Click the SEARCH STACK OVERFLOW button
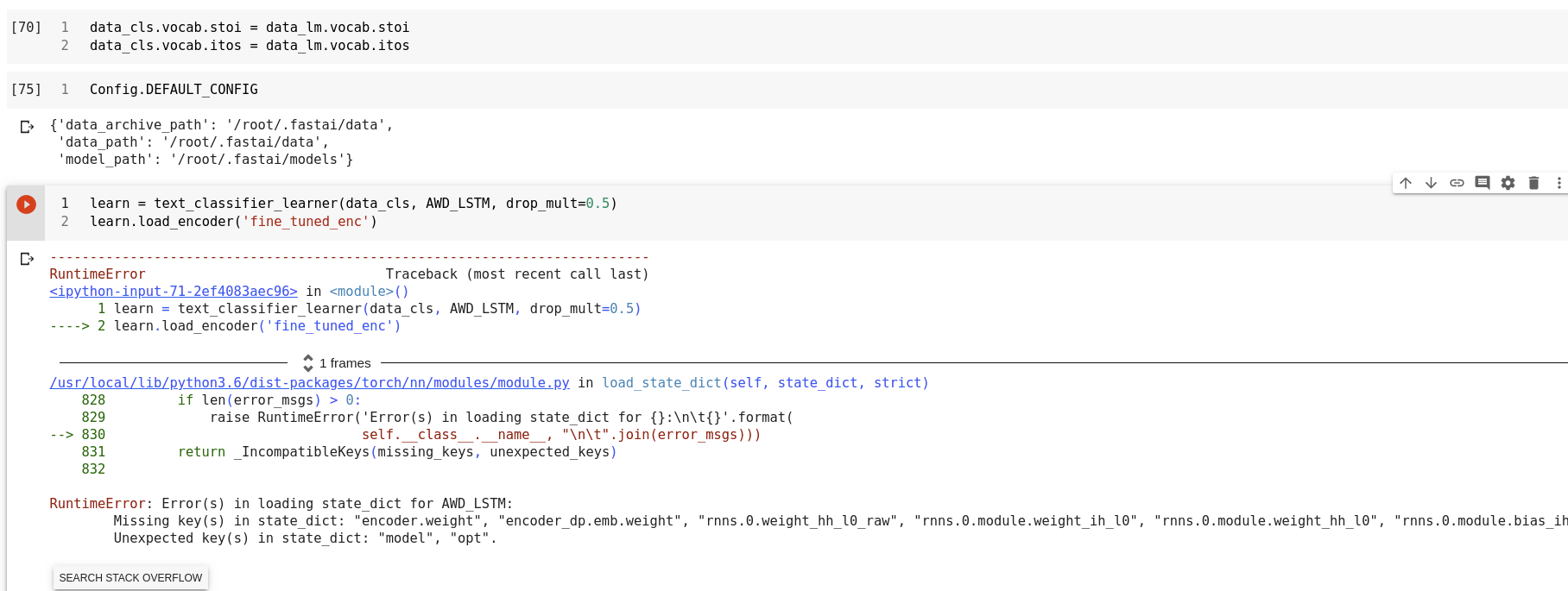This screenshot has height=591, width=1568. pyautogui.click(x=130, y=578)
